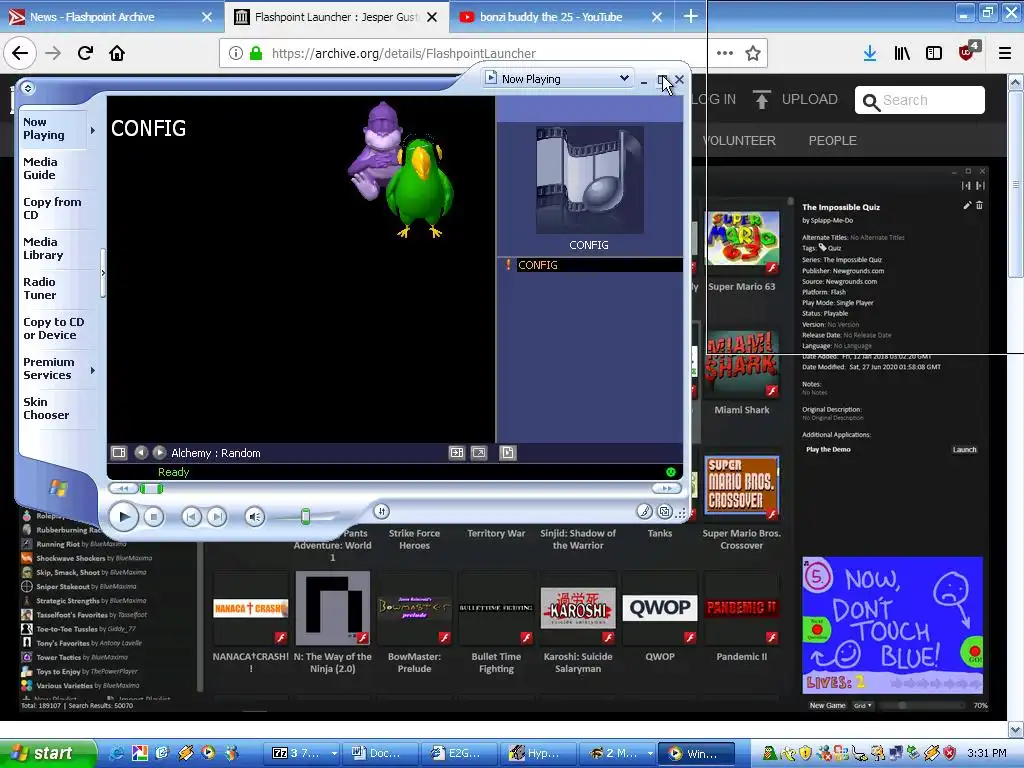Bookmark this page with the star icon
Screen dimensions: 1024x768
point(753,53)
